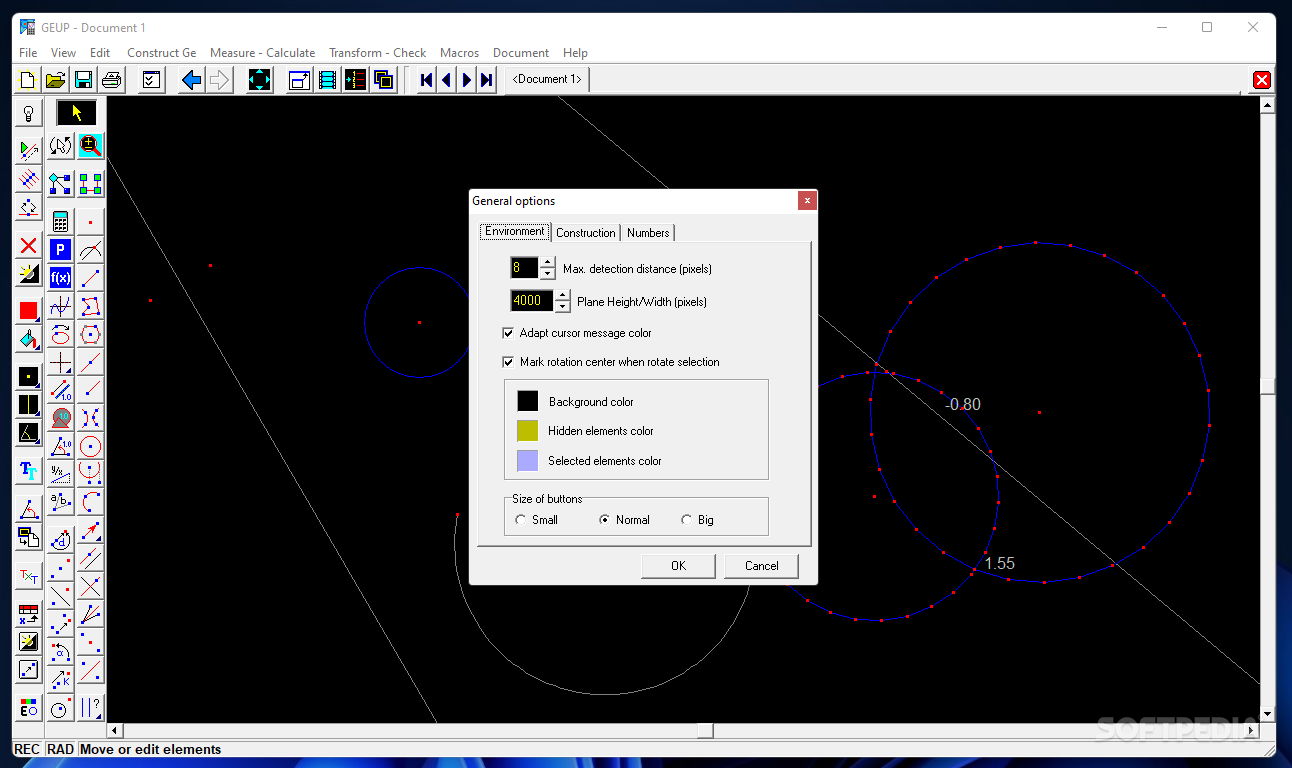The image size is (1292, 768).
Task: Decrease max detection distance spinner
Action: 547,274
